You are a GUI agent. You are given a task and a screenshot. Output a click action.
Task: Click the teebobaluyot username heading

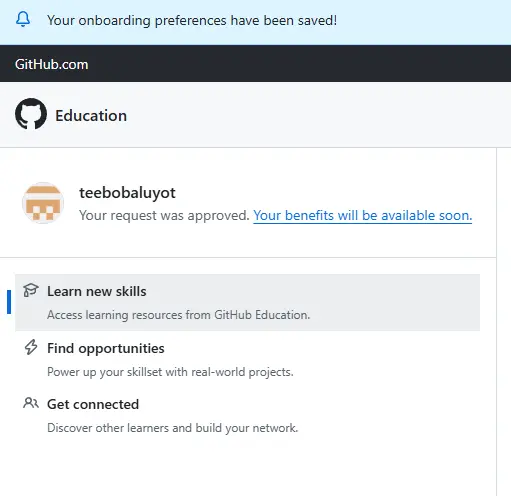tap(127, 193)
